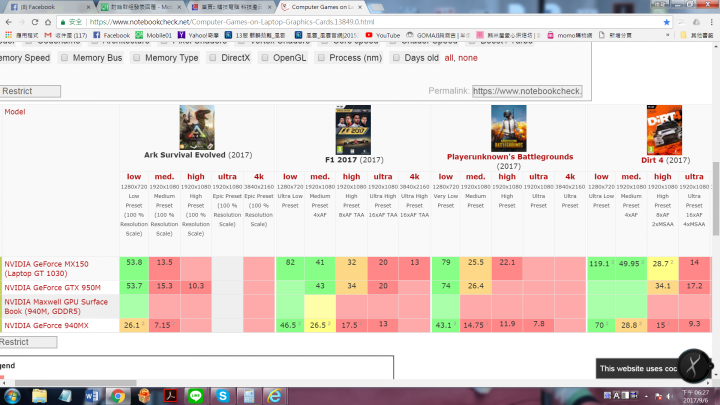Open NVIDIA GeForce 940MX link
Viewport: 720px width, 405px height.
46,325
